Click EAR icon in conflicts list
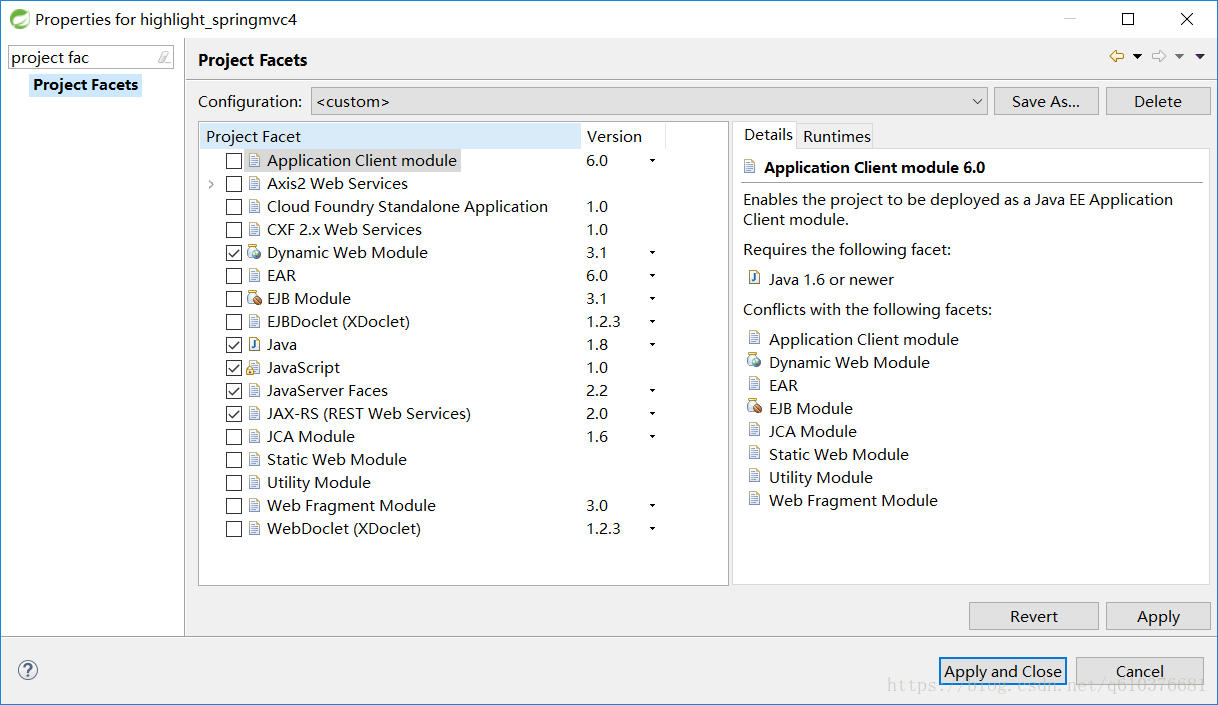This screenshot has width=1218, height=705. (x=754, y=384)
